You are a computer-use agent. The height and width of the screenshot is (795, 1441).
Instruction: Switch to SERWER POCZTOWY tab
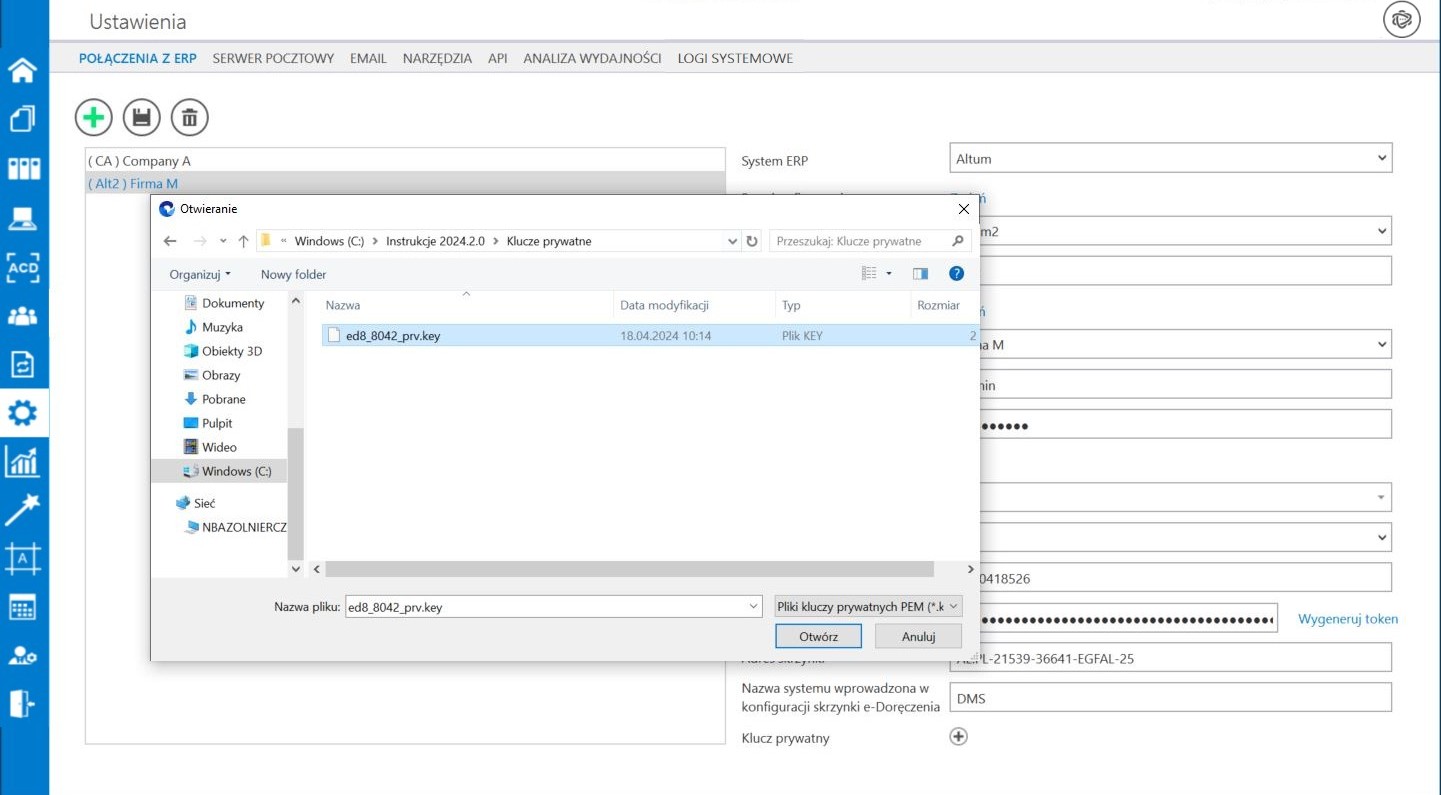click(273, 58)
